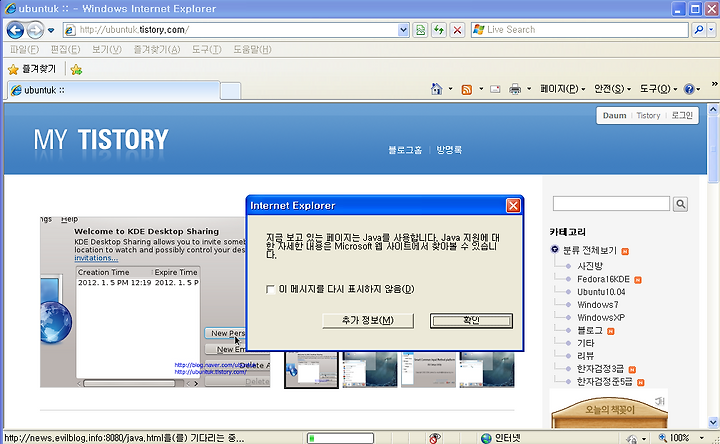Open the 100% zoom level control
The width and height of the screenshot is (720, 444).
[681, 438]
